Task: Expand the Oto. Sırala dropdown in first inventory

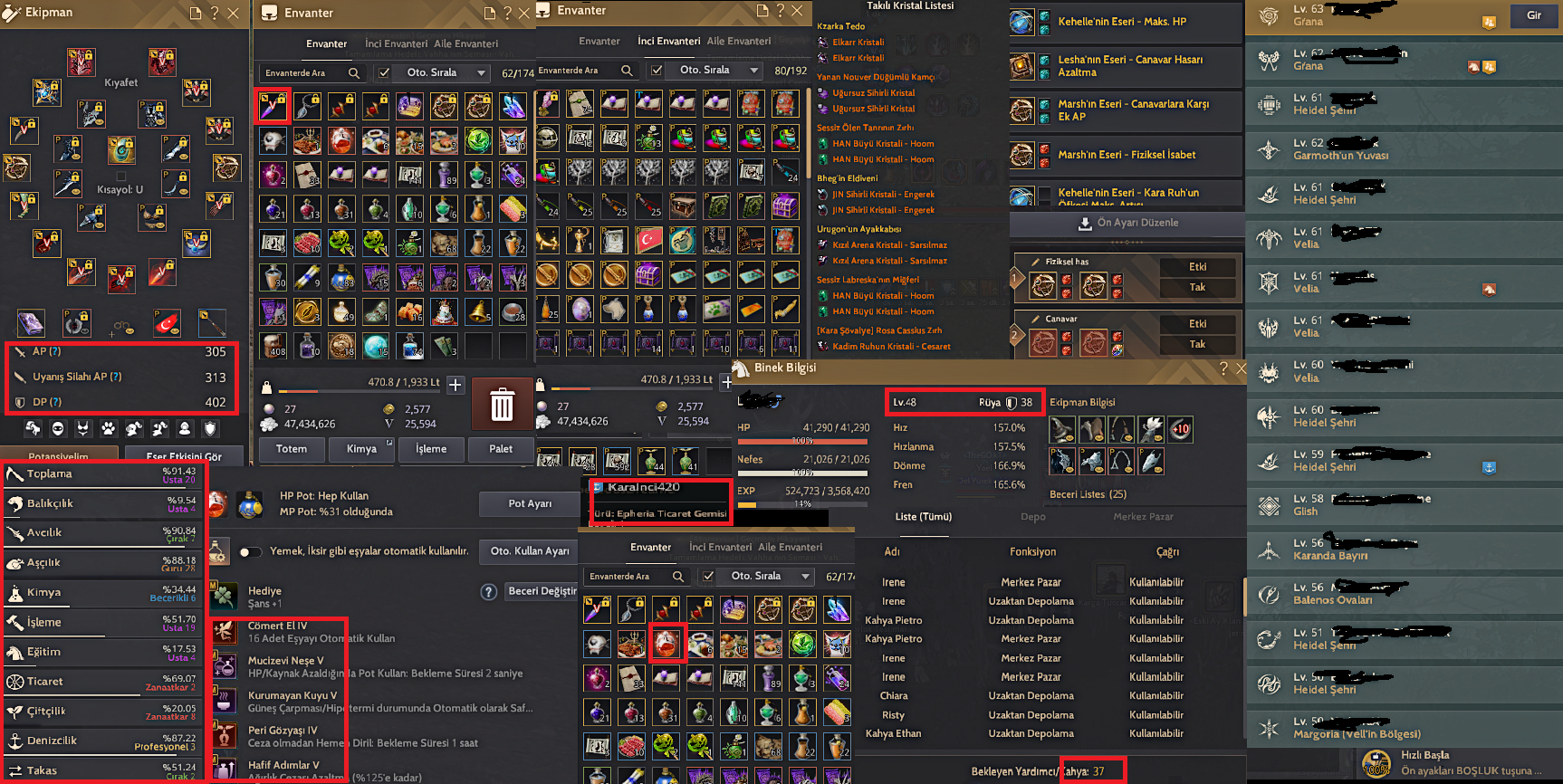Action: point(481,72)
